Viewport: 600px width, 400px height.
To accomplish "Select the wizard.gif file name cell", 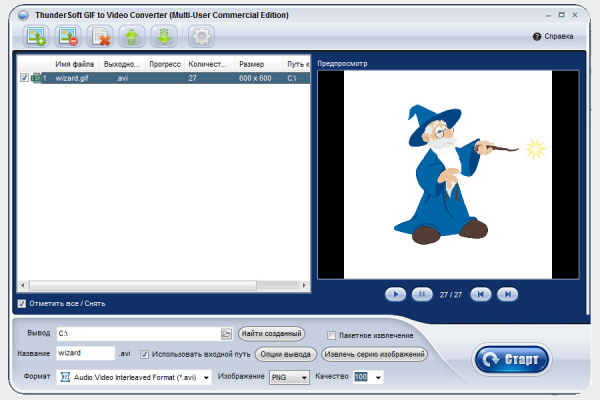I will coord(72,78).
